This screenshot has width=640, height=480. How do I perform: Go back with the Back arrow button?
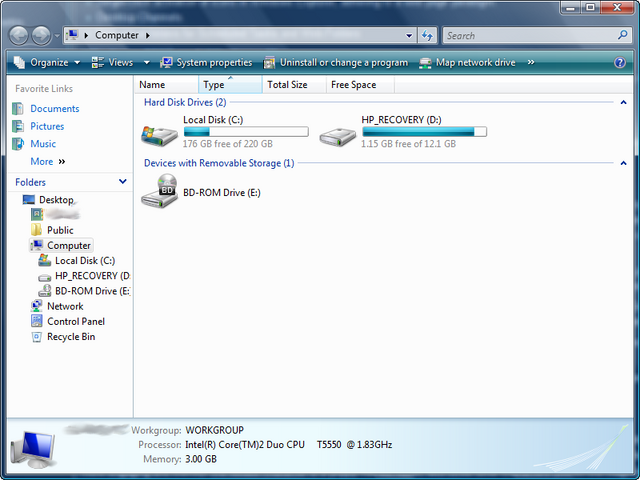[x=19, y=36]
